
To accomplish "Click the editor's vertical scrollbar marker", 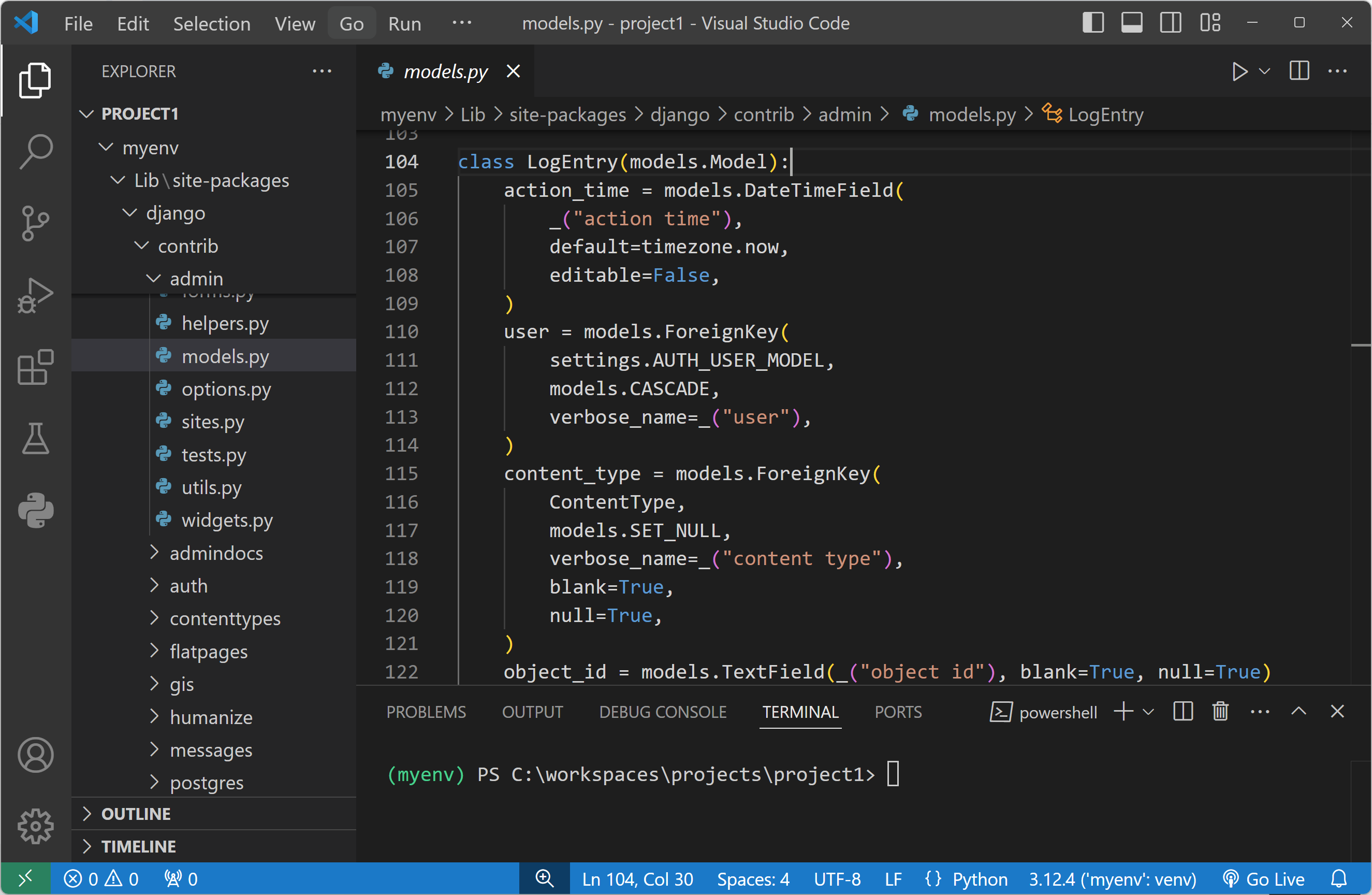I will click(x=1360, y=345).
